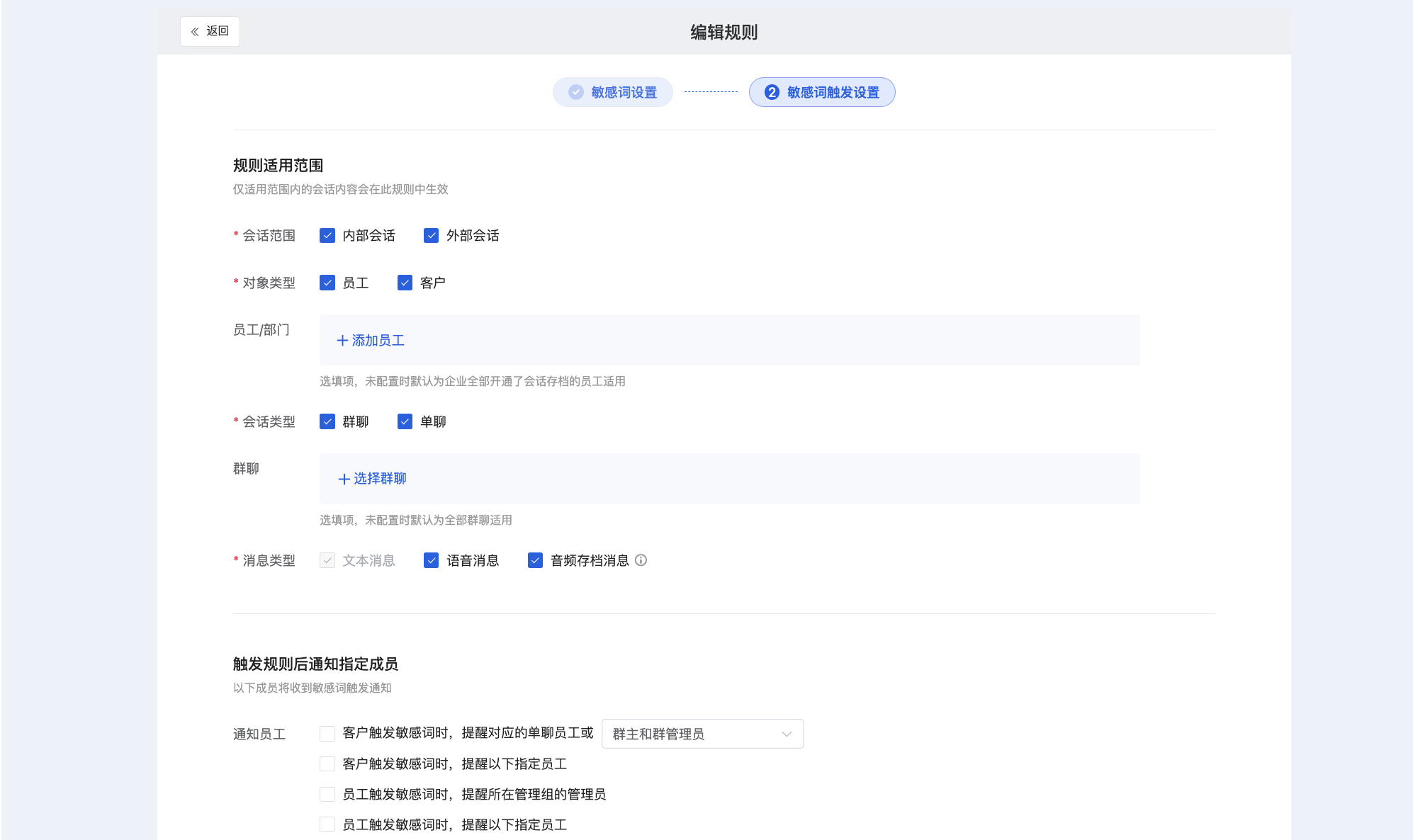Image resolution: width=1413 pixels, height=840 pixels.
Task: Check 员工触发敏感词时，提醒所在管理组的管理员 option
Action: tap(327, 794)
